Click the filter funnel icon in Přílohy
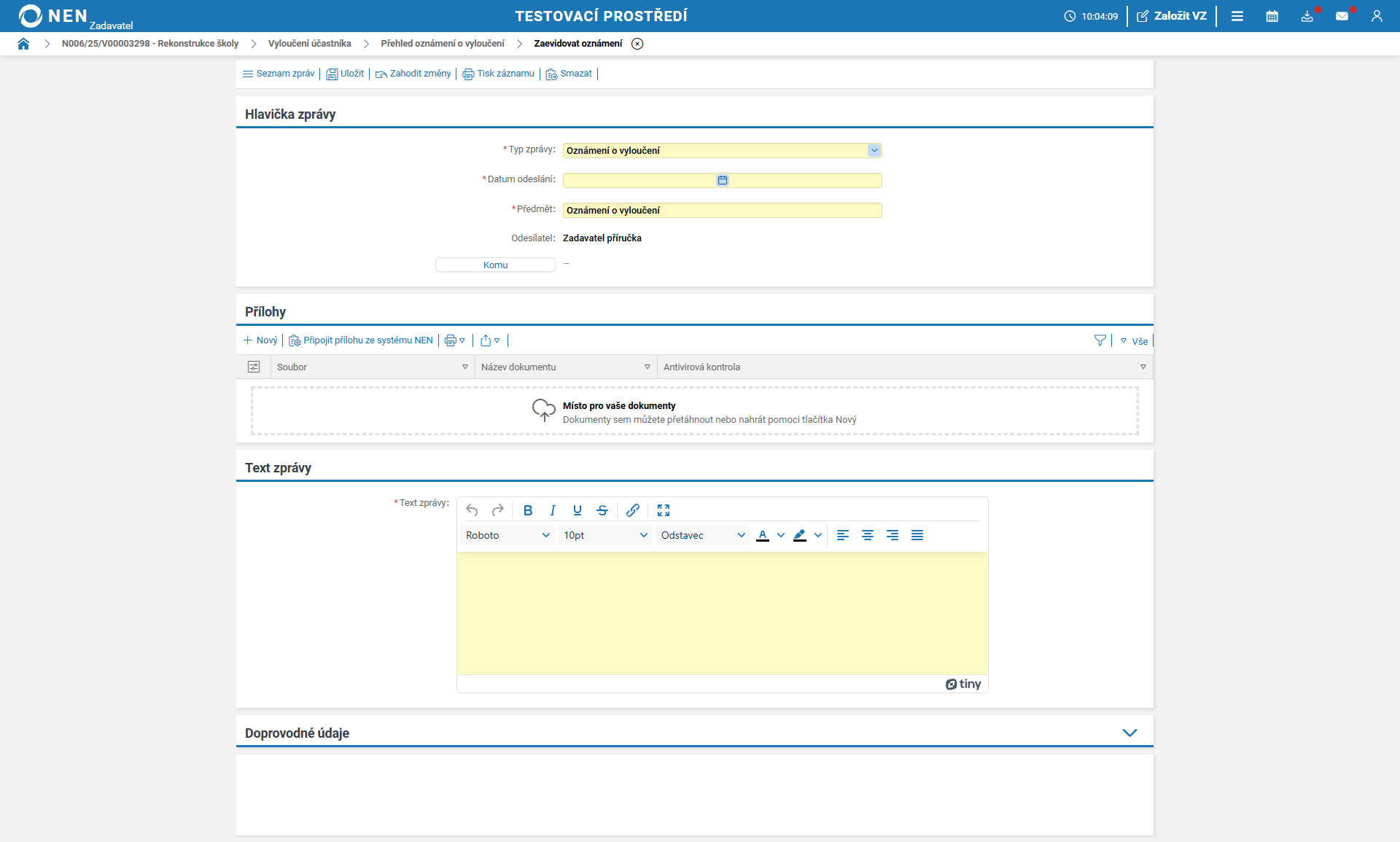Image resolution: width=1400 pixels, height=842 pixels. coord(1100,340)
